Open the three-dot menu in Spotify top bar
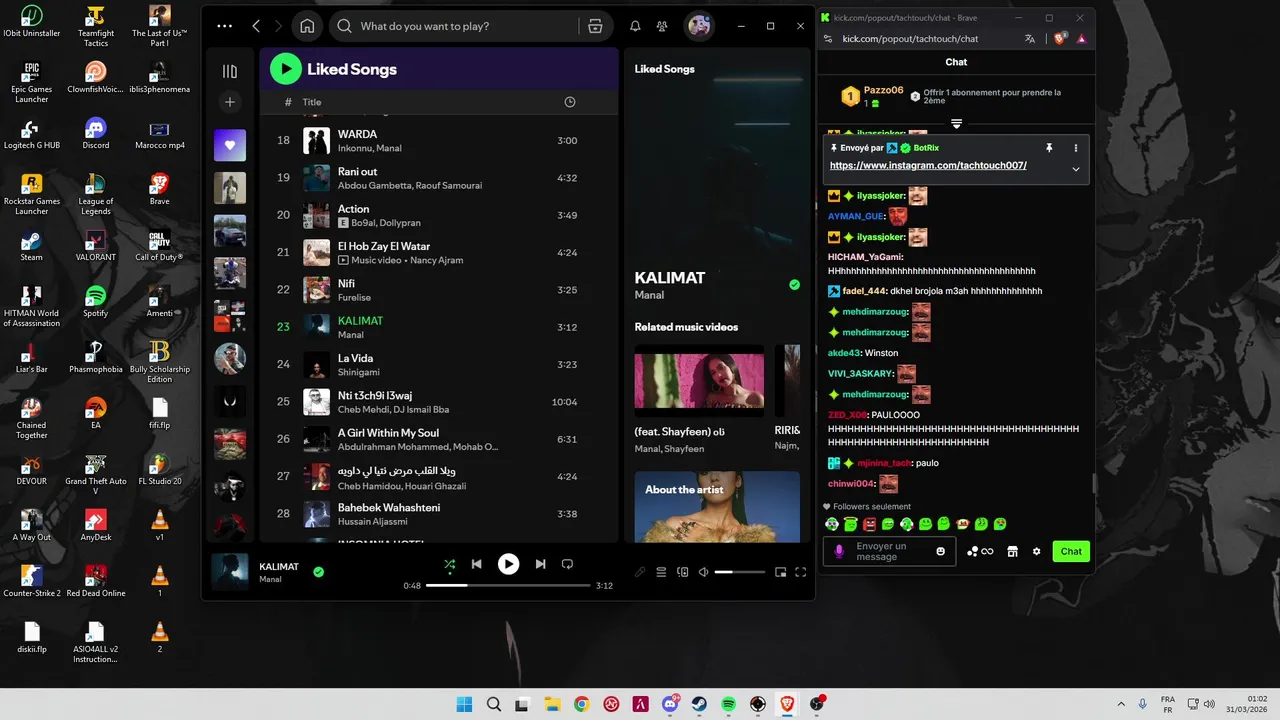 (224, 26)
